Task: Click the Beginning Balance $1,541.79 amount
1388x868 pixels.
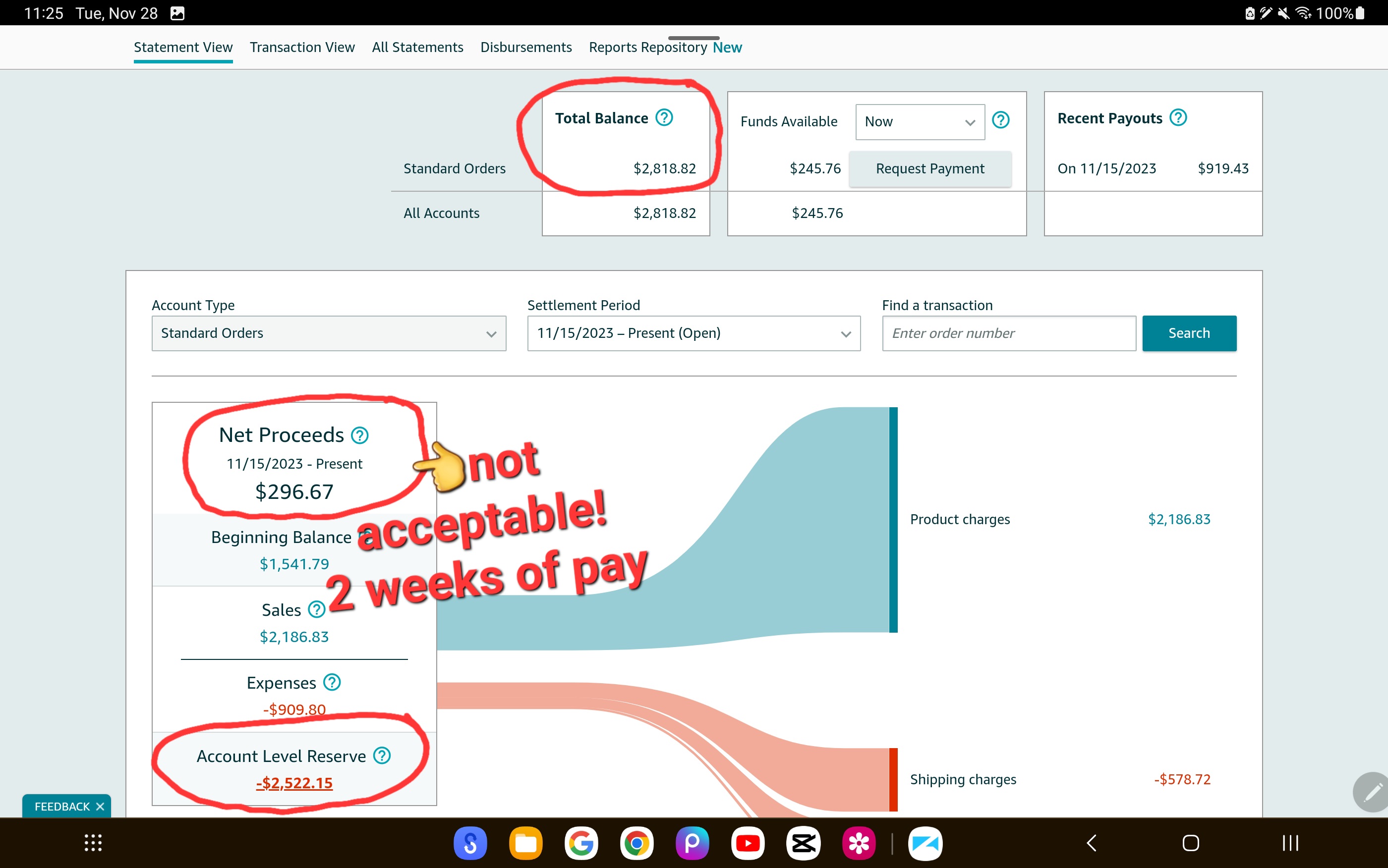Action: 294,564
